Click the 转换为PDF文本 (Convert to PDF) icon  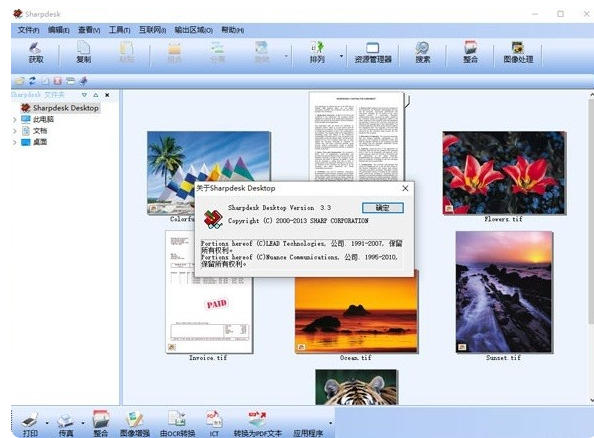pos(258,424)
